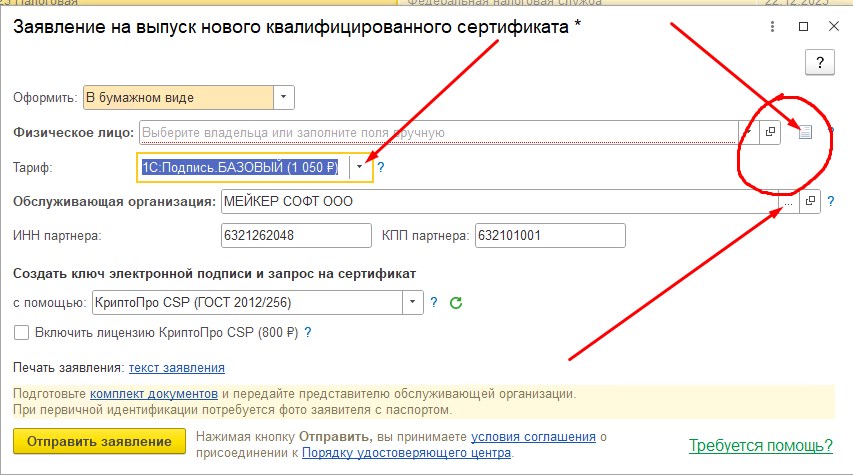Expand the Оформить dropdown arrow
This screenshot has width=853, height=475.
tap(283, 97)
